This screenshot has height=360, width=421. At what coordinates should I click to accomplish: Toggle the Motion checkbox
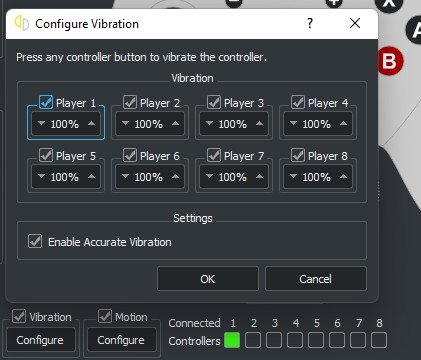[x=105, y=316]
